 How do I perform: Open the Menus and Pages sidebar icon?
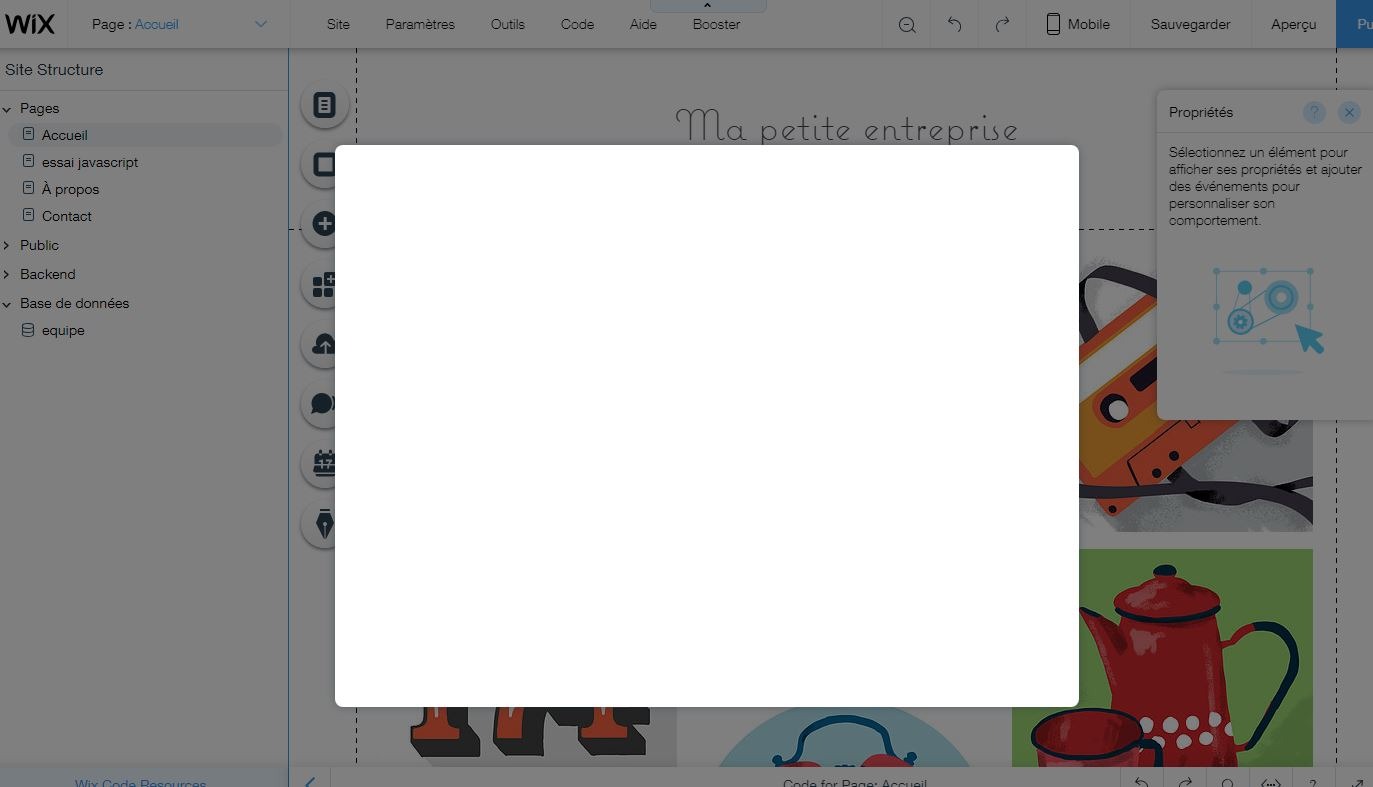coord(324,104)
